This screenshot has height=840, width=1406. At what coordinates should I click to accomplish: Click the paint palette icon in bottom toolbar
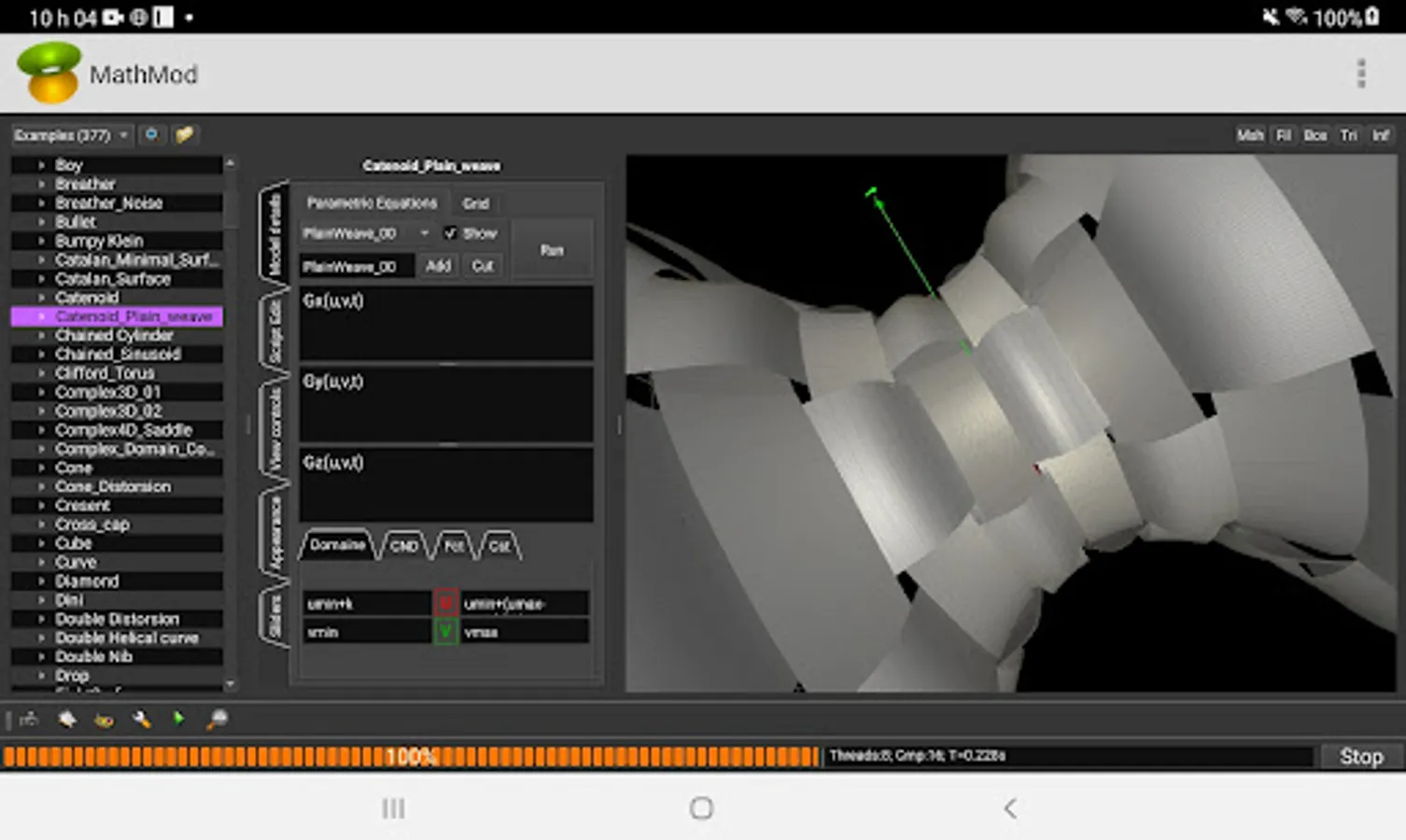104,720
